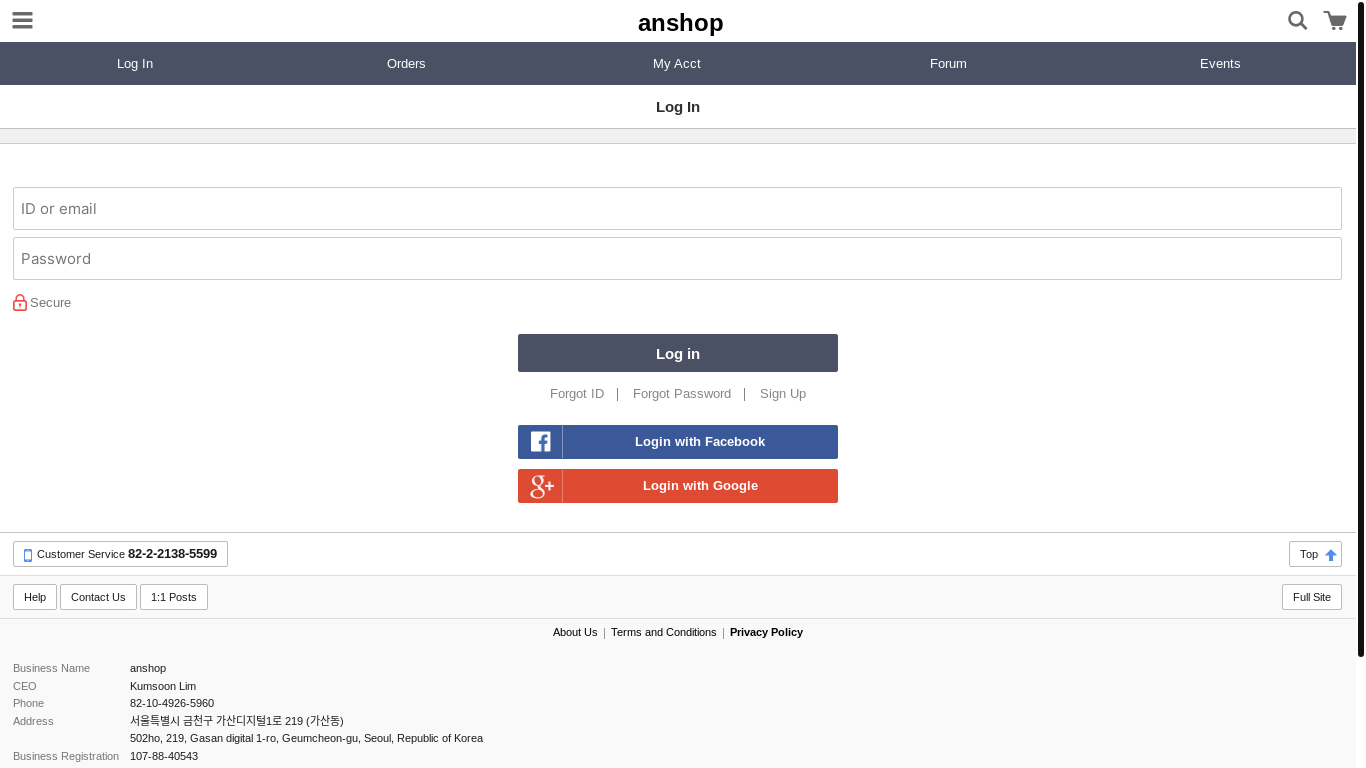Image resolution: width=1366 pixels, height=768 pixels.
Task: Open the 1:1 Posts button
Action: [x=174, y=597]
